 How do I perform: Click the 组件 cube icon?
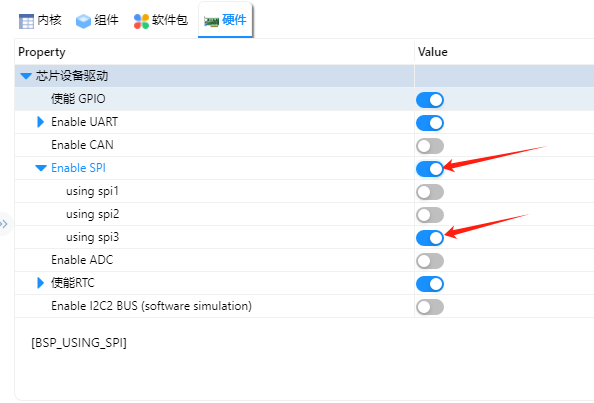click(83, 21)
